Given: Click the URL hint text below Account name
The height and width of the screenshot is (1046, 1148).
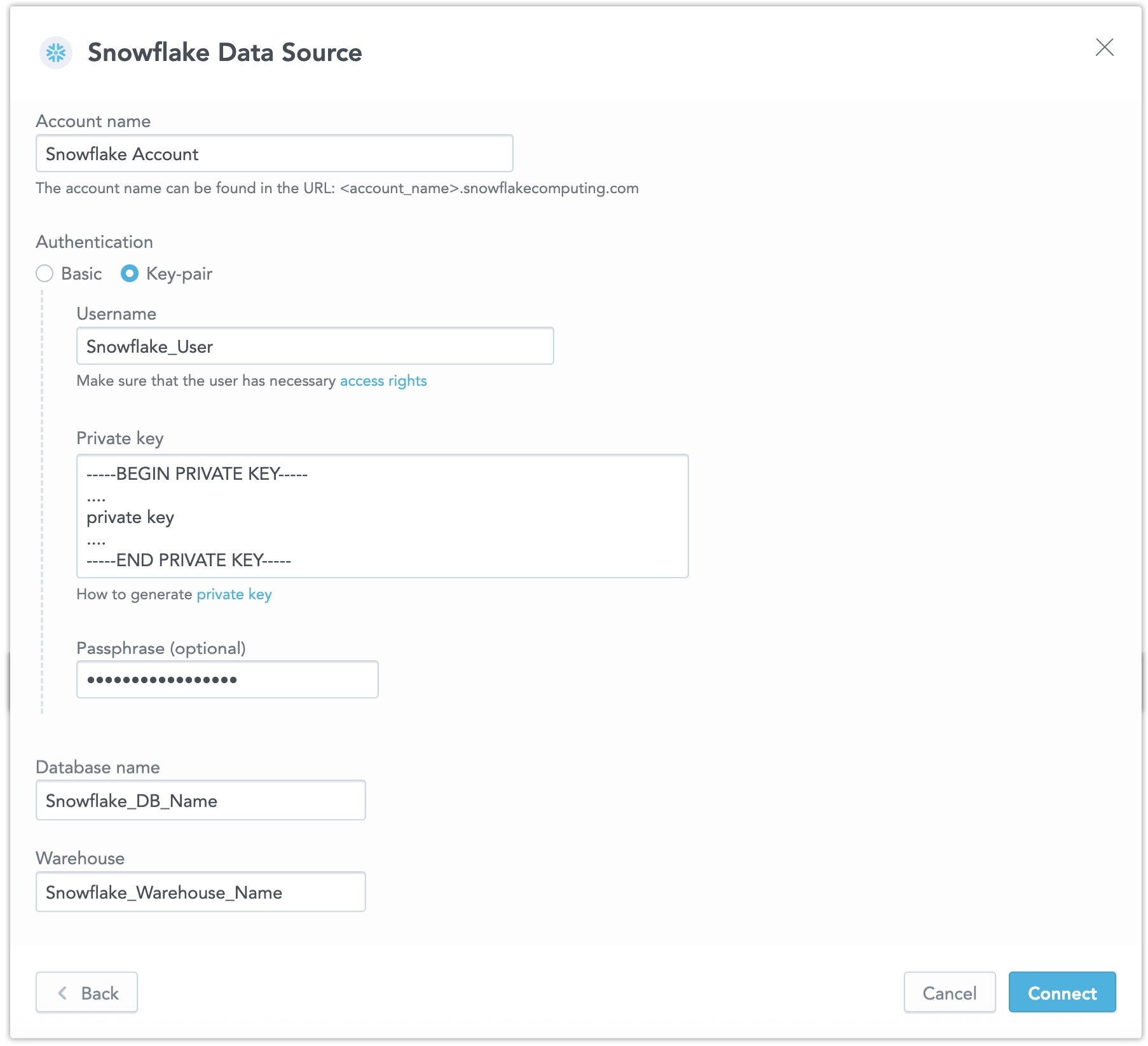Looking at the screenshot, I should (x=337, y=188).
